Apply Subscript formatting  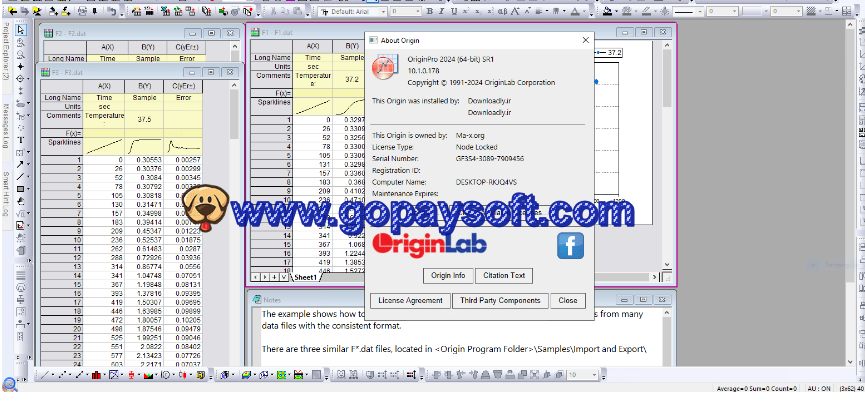click(477, 11)
